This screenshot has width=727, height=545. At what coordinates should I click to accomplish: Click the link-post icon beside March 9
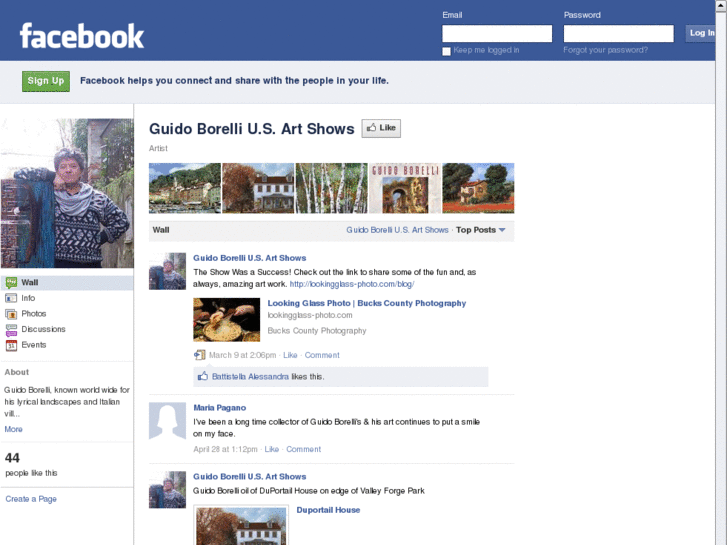point(199,355)
